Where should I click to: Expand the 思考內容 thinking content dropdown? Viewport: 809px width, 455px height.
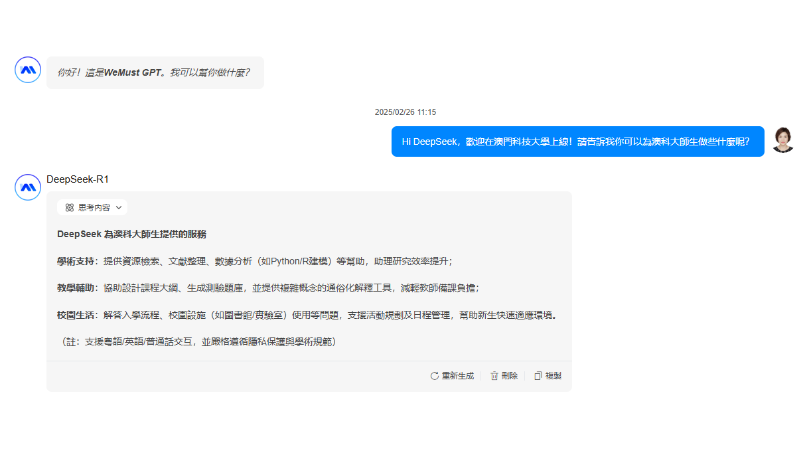[92, 207]
